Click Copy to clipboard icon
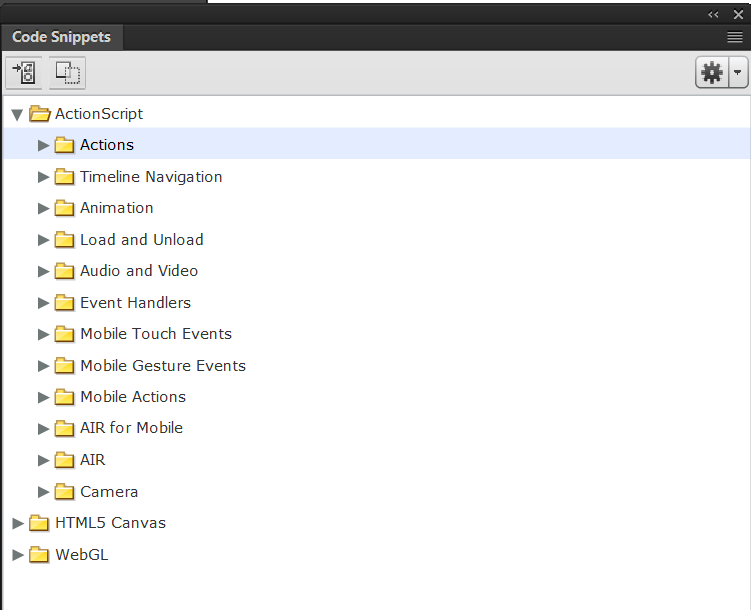 (x=67, y=72)
